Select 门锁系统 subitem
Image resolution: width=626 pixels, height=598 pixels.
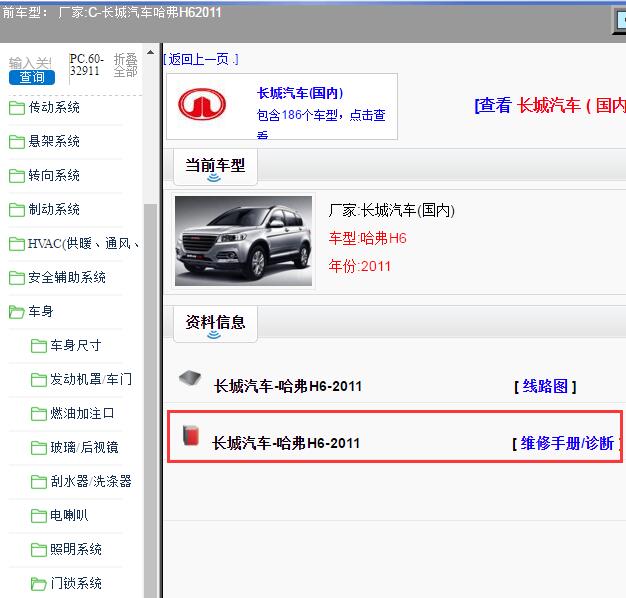(76, 583)
